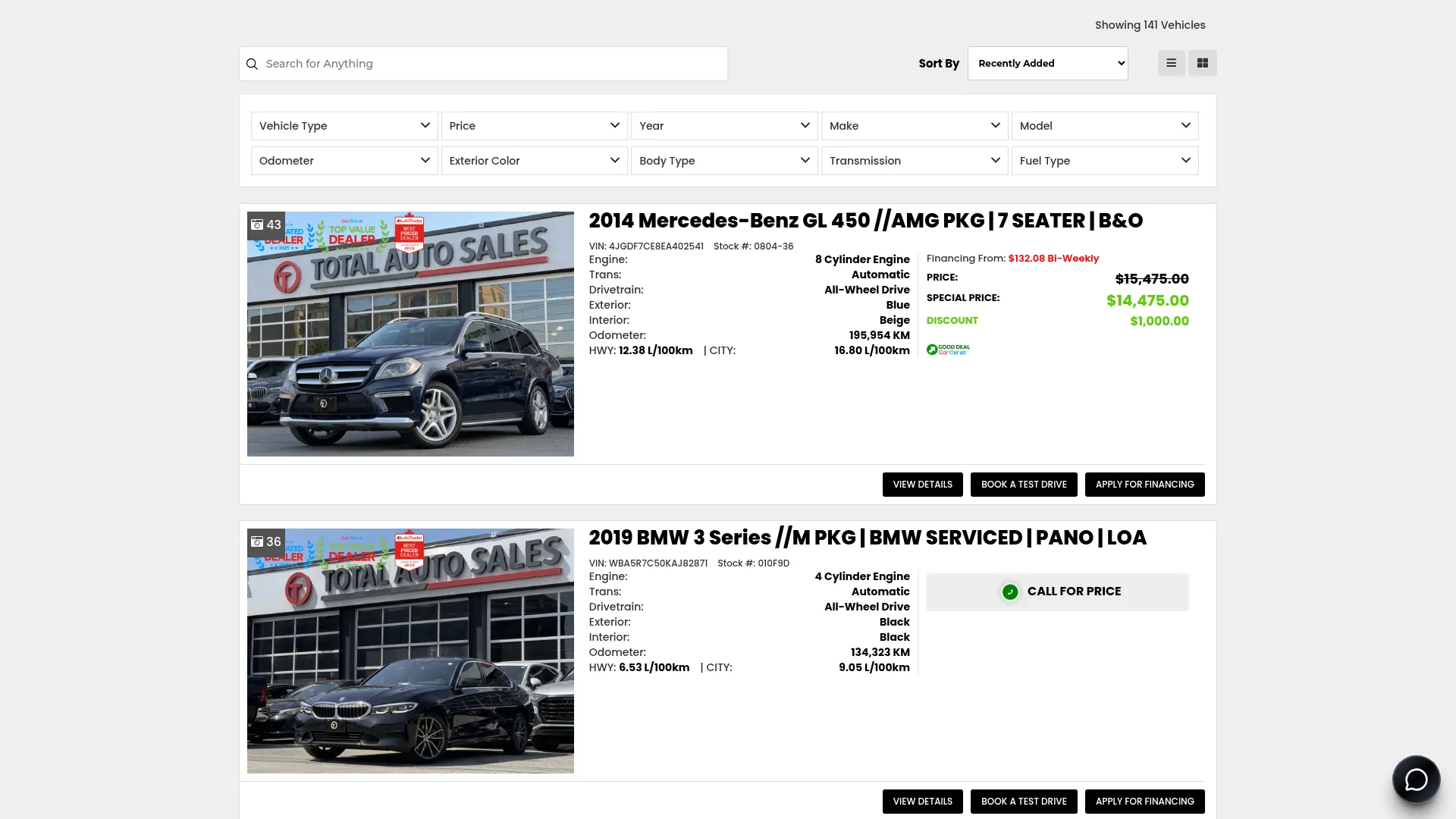Click the 8 Cylinder Engine value

coord(862,259)
